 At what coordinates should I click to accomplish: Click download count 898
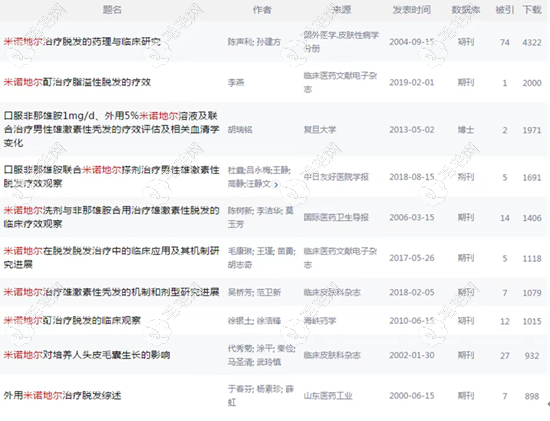click(532, 396)
